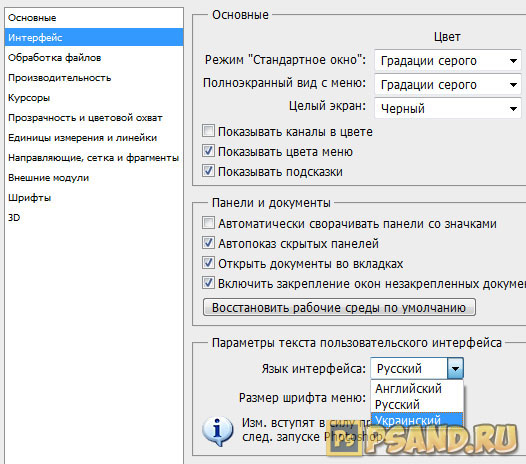The width and height of the screenshot is (526, 464).
Task: Toggle Автоматически сворачивать панели со значками
Action: tap(208, 223)
